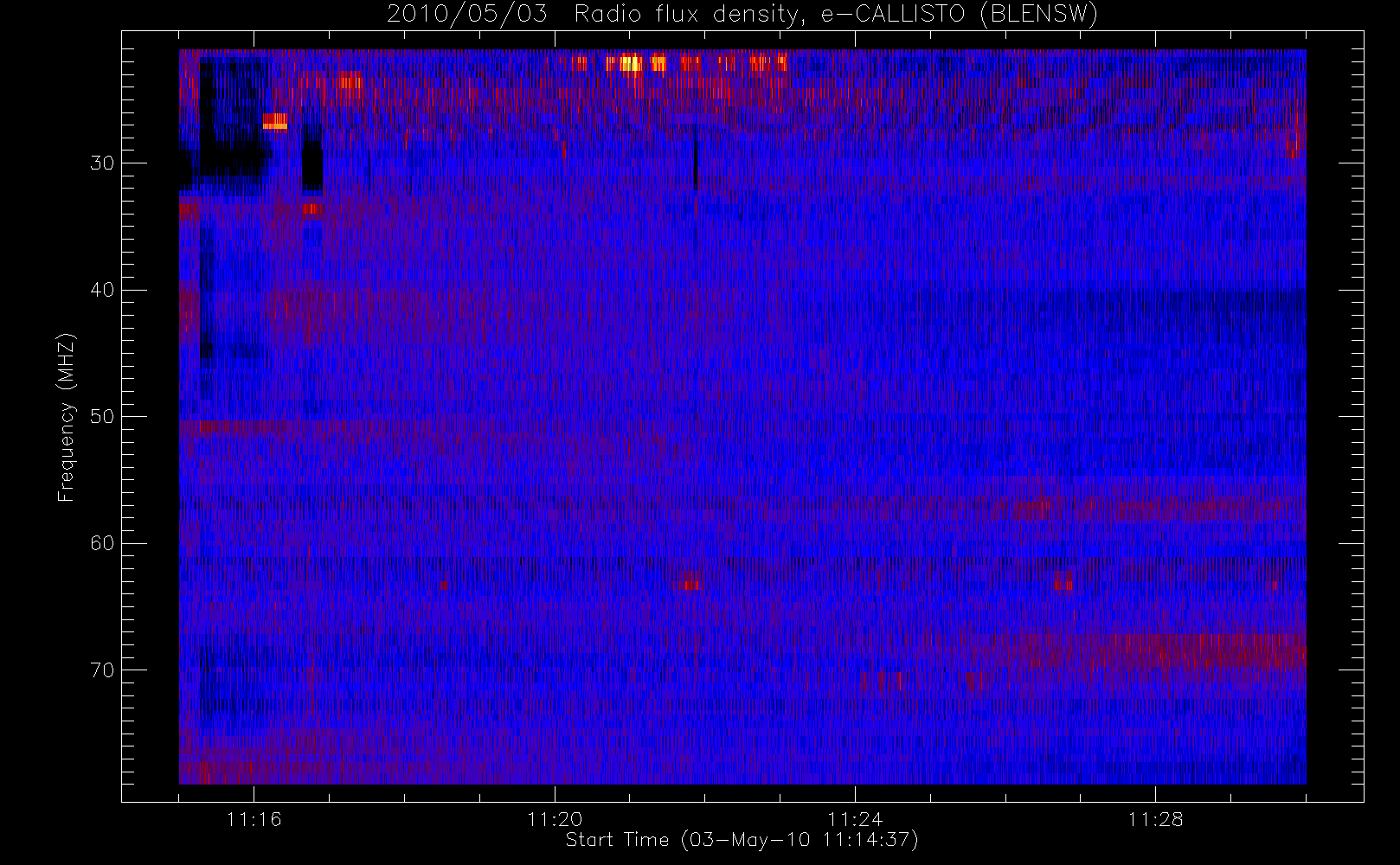The image size is (1400, 865).
Task: Click the 60 frequency tick label
Action: (x=102, y=543)
